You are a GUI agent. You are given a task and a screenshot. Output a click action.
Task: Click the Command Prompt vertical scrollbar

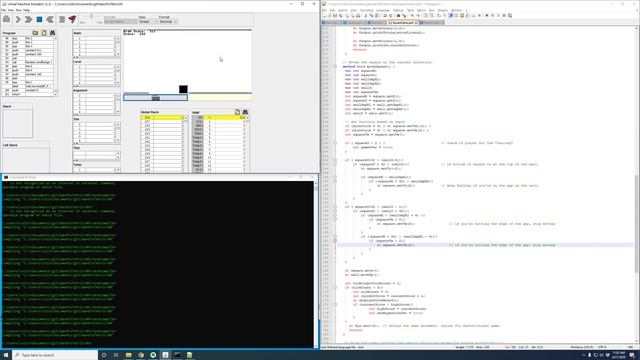pos(316,264)
